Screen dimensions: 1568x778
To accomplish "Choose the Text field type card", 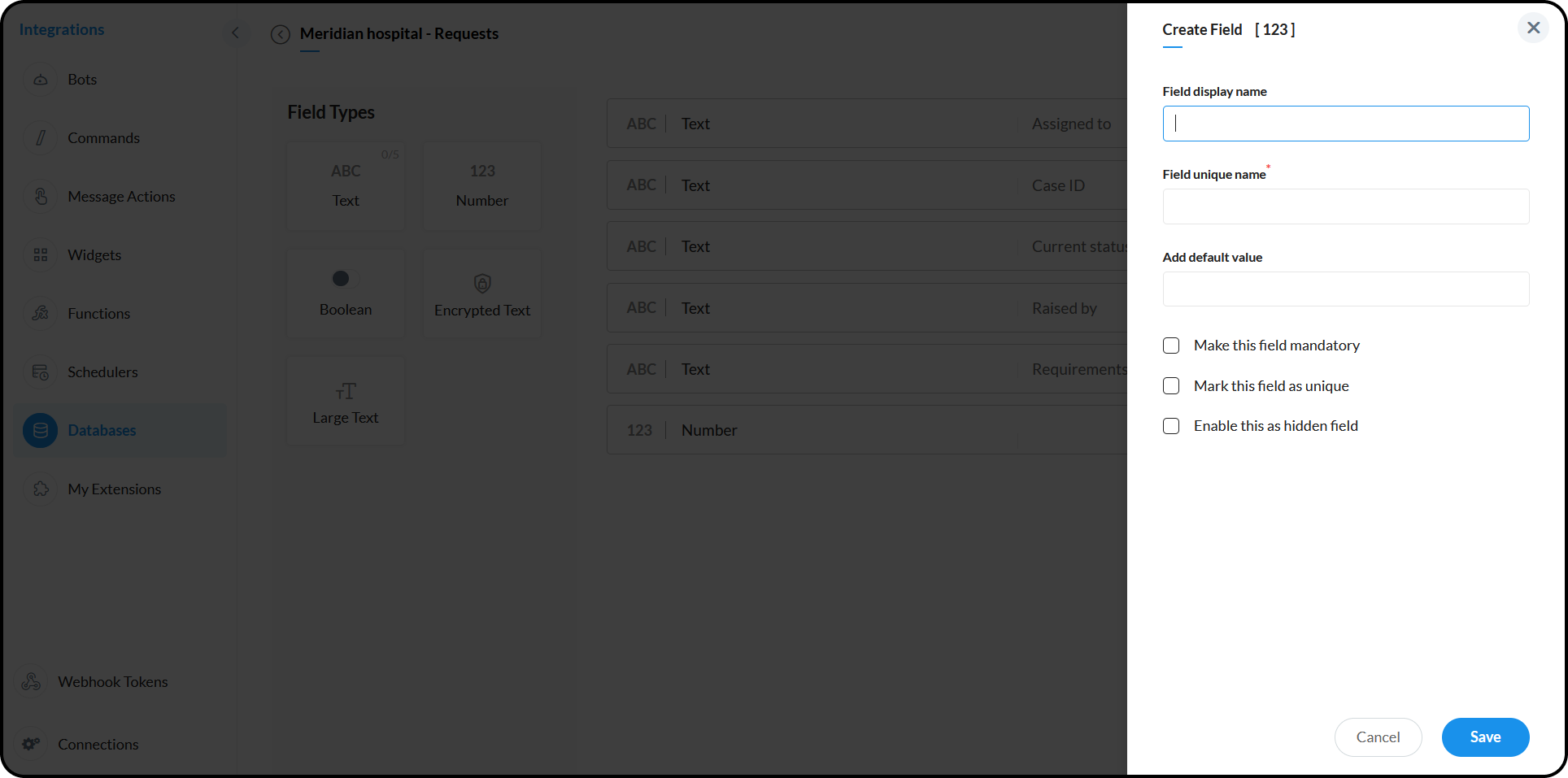I will (346, 186).
